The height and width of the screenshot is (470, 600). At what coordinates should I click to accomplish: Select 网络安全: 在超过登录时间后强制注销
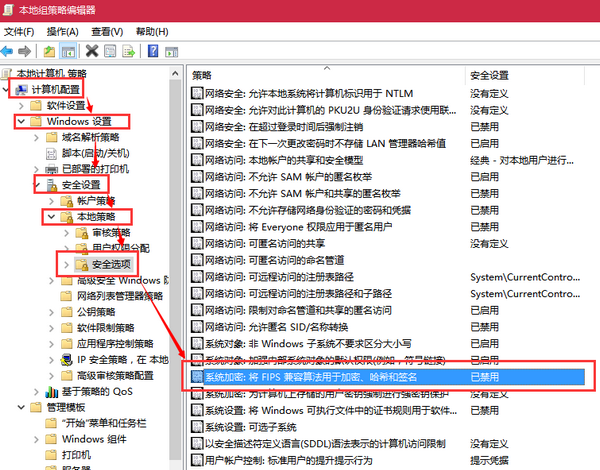(x=284, y=127)
